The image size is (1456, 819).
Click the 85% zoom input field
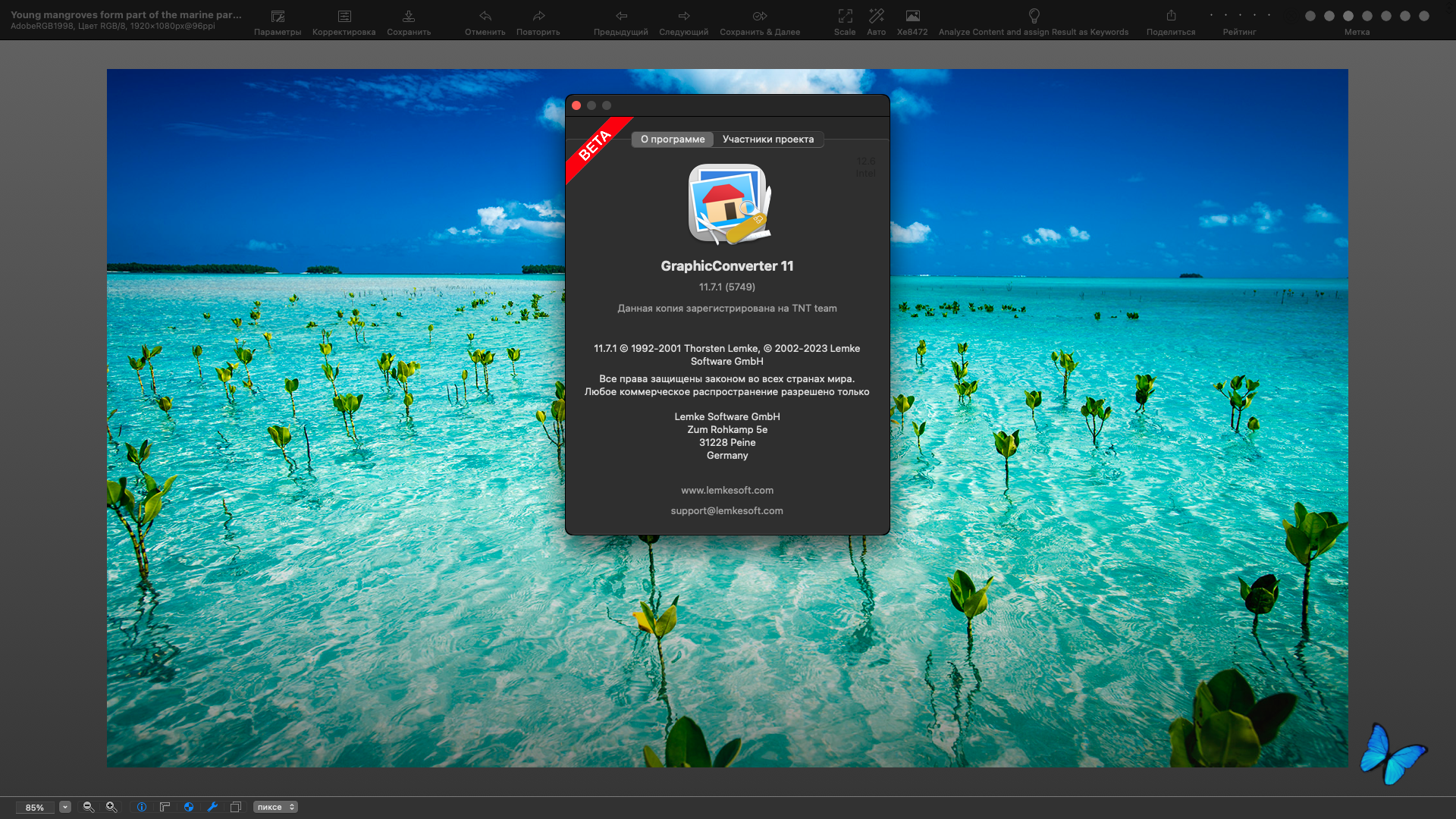click(x=35, y=807)
